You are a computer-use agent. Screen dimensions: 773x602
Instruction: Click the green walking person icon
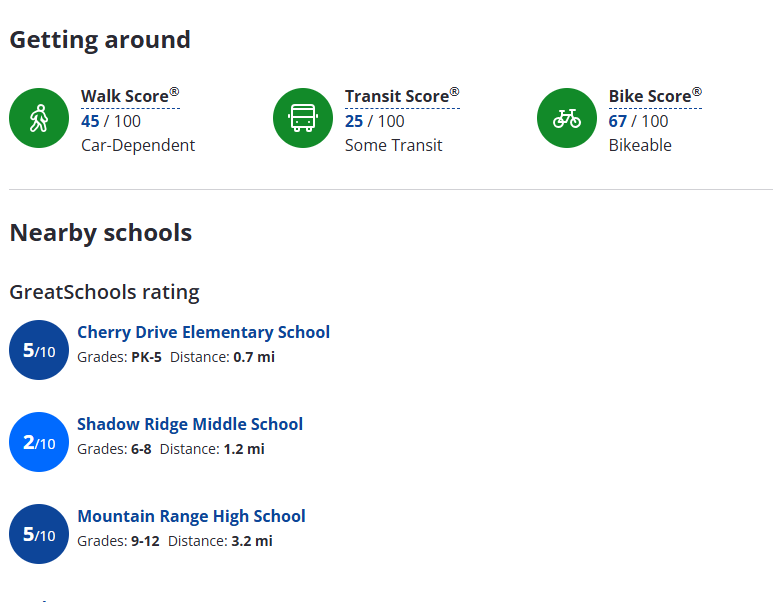[39, 118]
